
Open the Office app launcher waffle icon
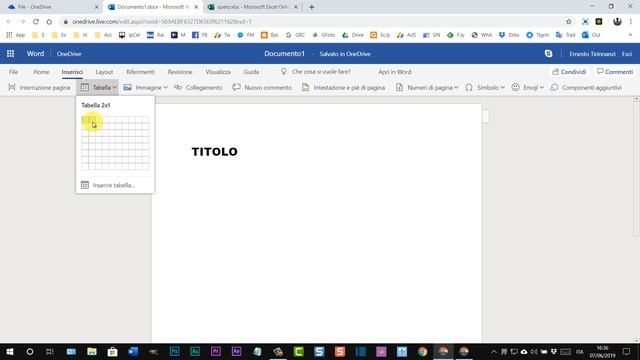(x=11, y=53)
